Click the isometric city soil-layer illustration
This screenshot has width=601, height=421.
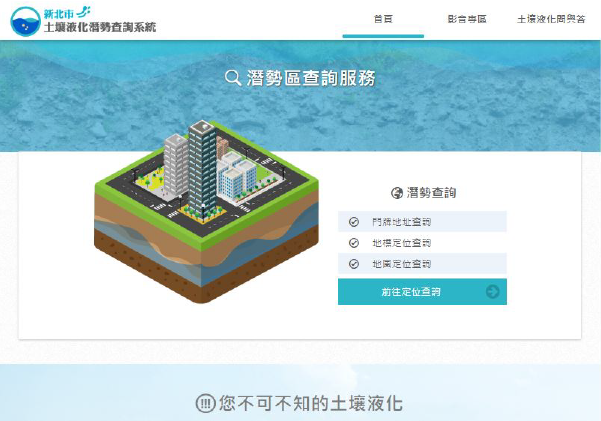pyautogui.click(x=206, y=212)
